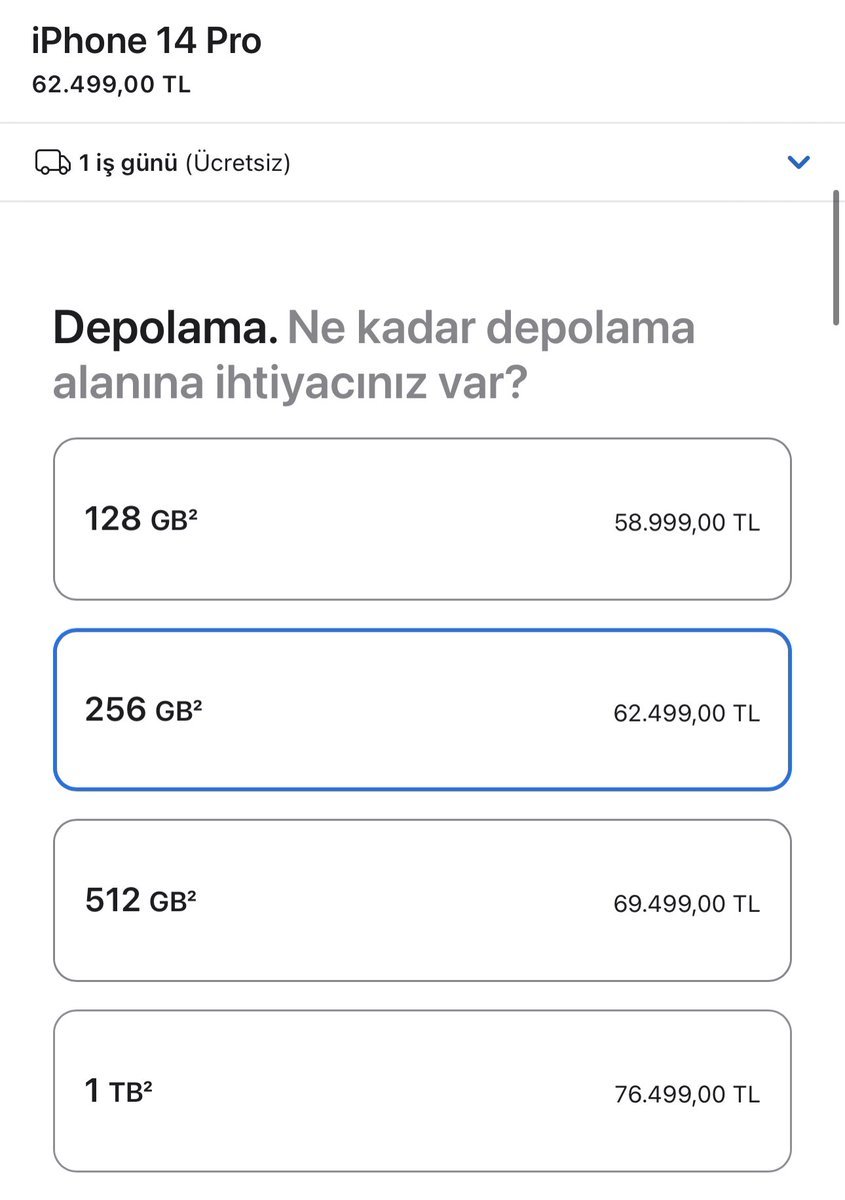Choose the 512 GB storage option
Image resolution: width=845 pixels, height=1200 pixels.
point(422,900)
